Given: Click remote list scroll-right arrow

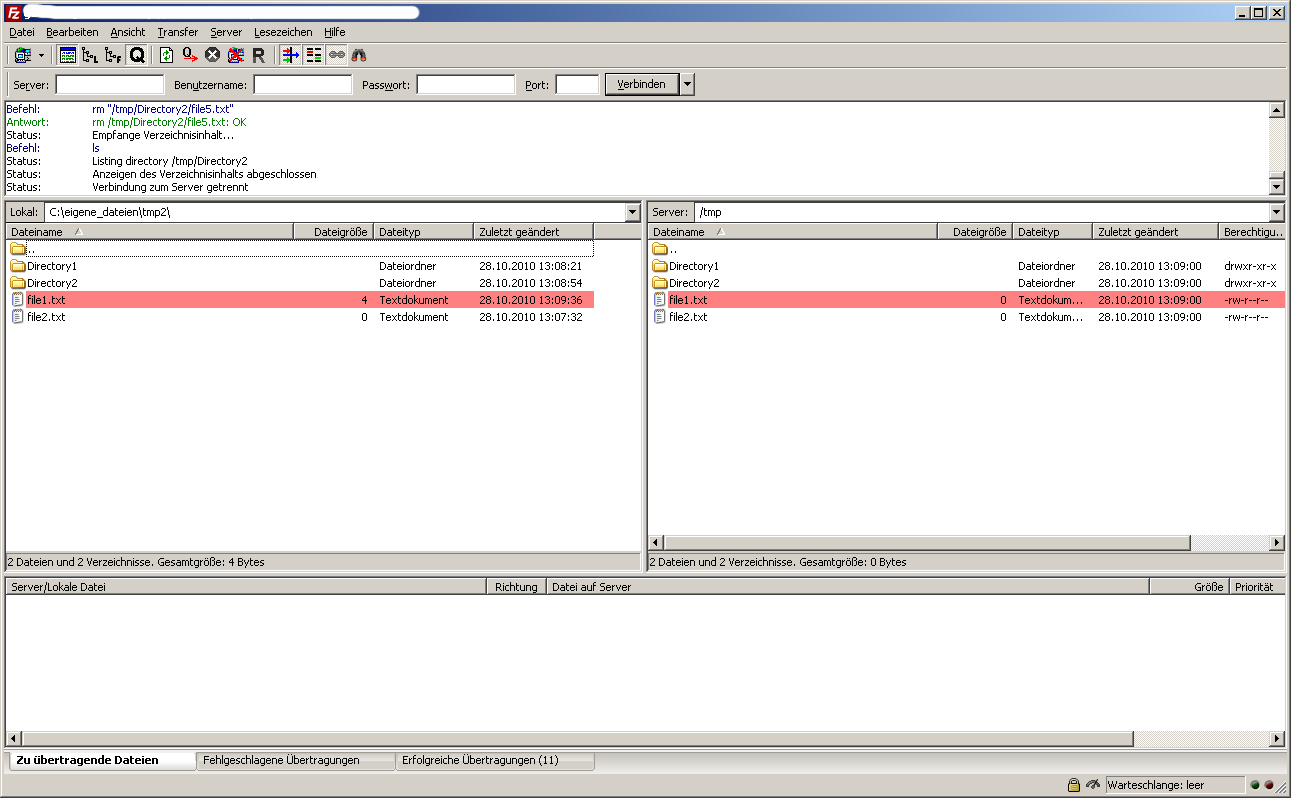Looking at the screenshot, I should [x=1276, y=543].
